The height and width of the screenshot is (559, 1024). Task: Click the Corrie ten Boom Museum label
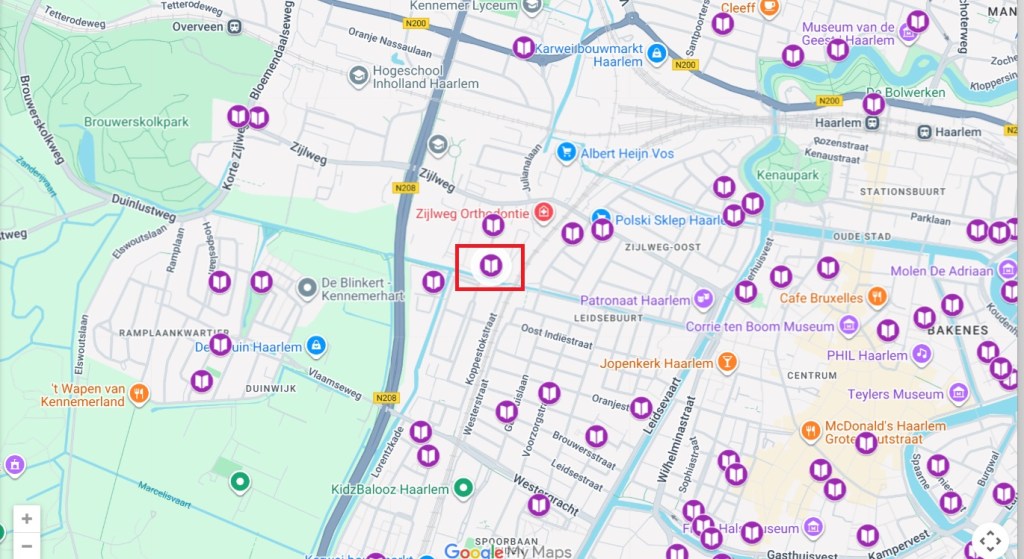760,327
